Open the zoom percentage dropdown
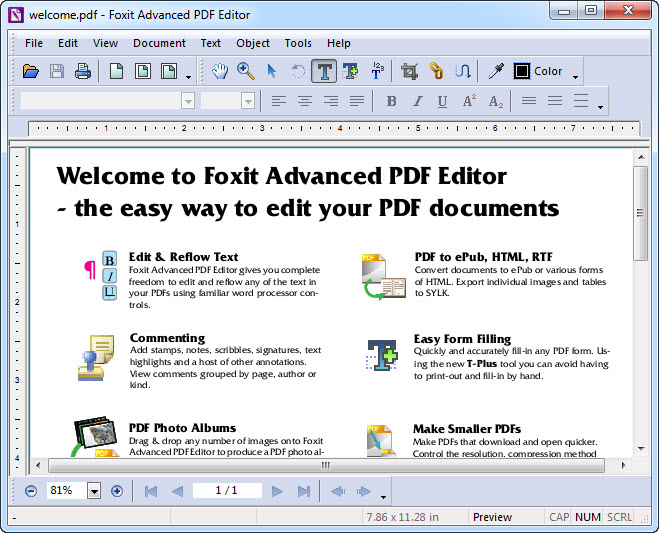This screenshot has height=533, width=659. [94, 491]
